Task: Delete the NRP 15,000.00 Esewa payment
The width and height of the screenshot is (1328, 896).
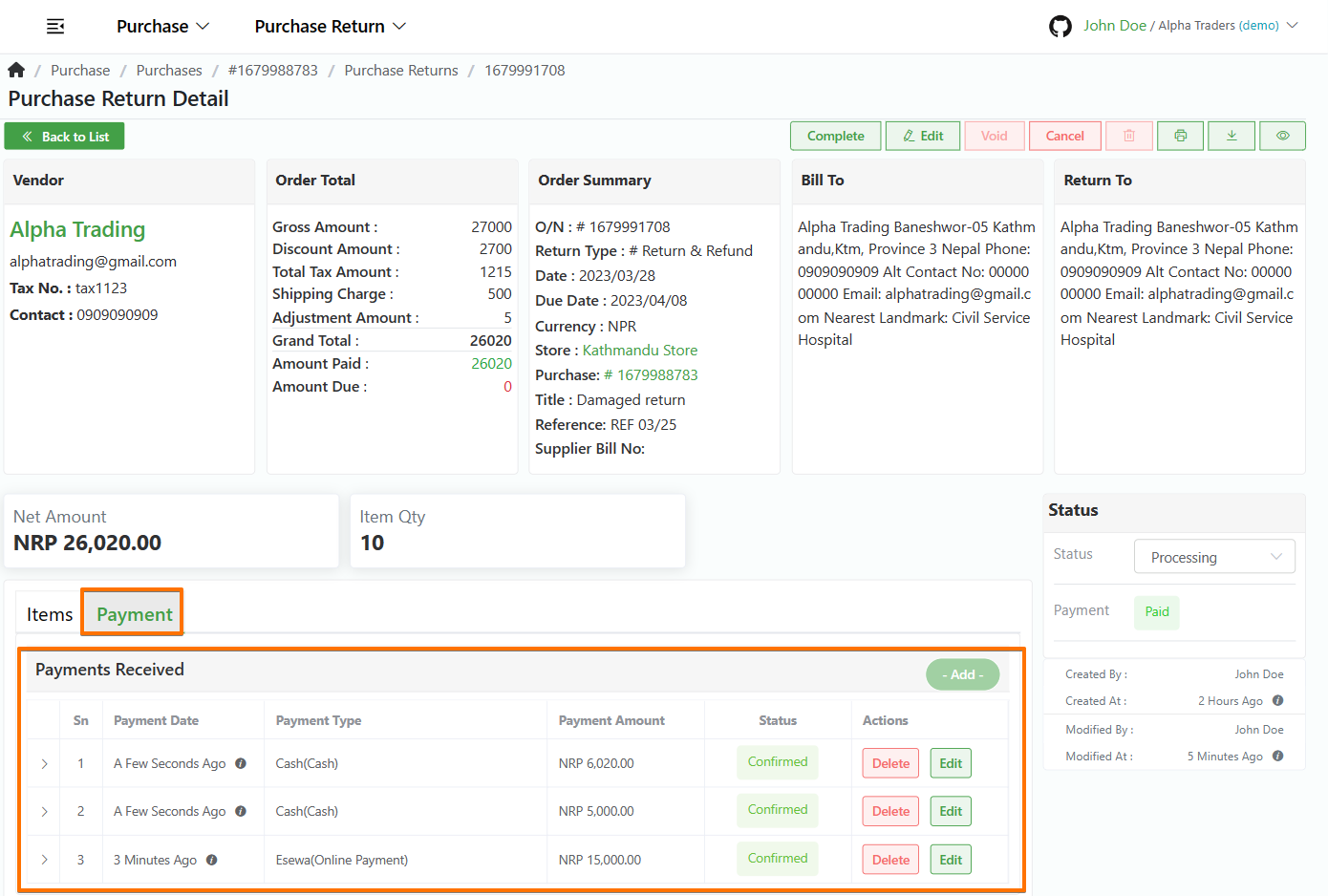Action: click(890, 860)
